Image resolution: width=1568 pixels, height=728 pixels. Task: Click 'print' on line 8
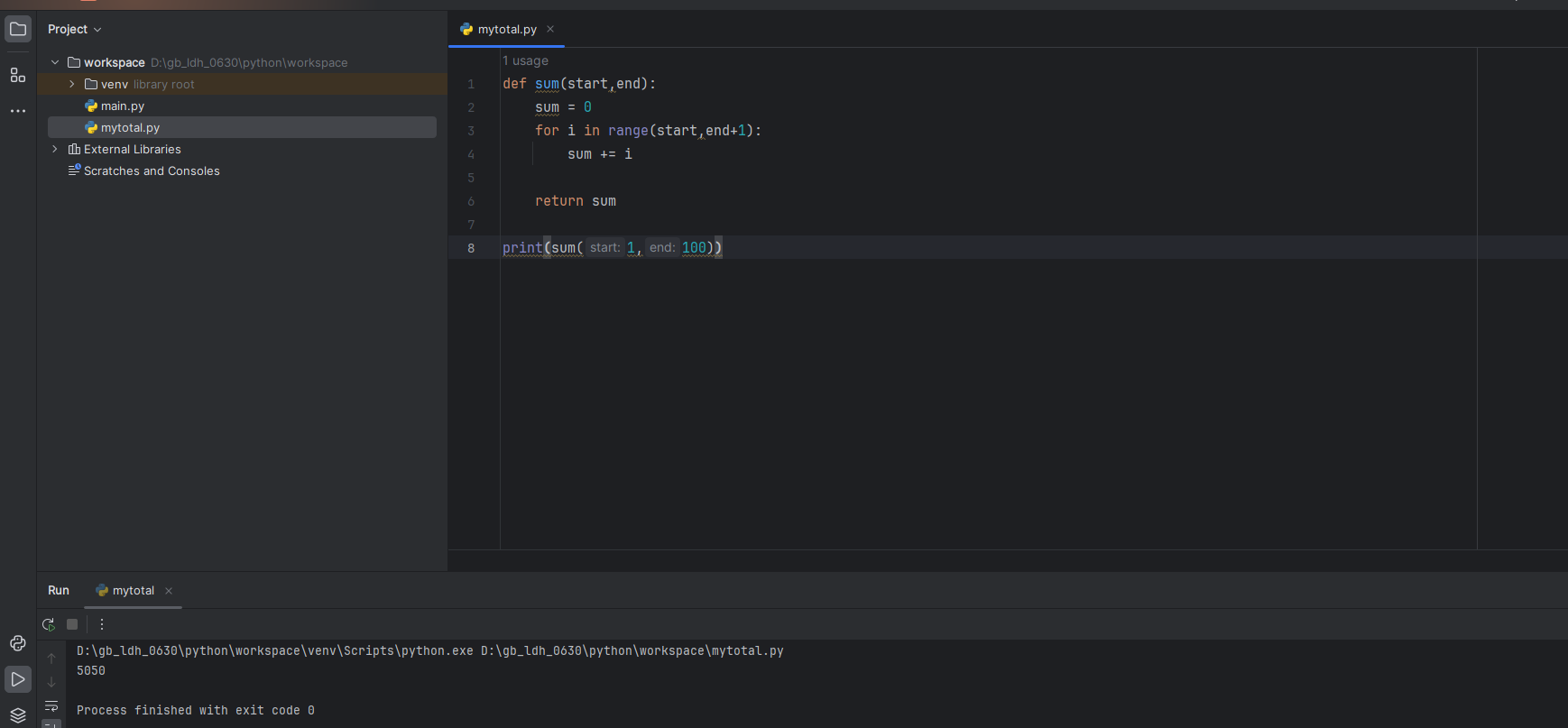click(522, 248)
